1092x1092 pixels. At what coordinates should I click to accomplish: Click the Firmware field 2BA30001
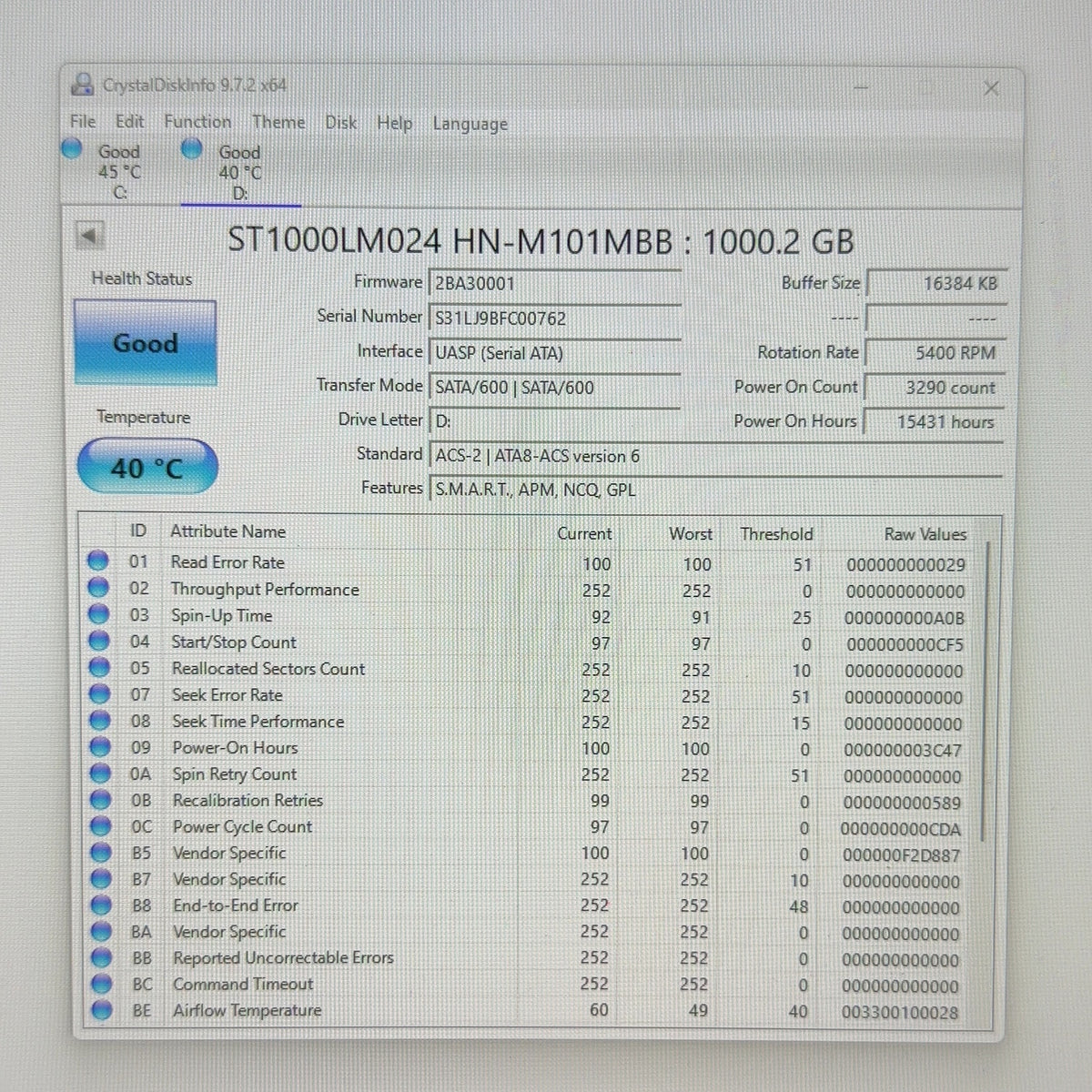[x=555, y=283]
